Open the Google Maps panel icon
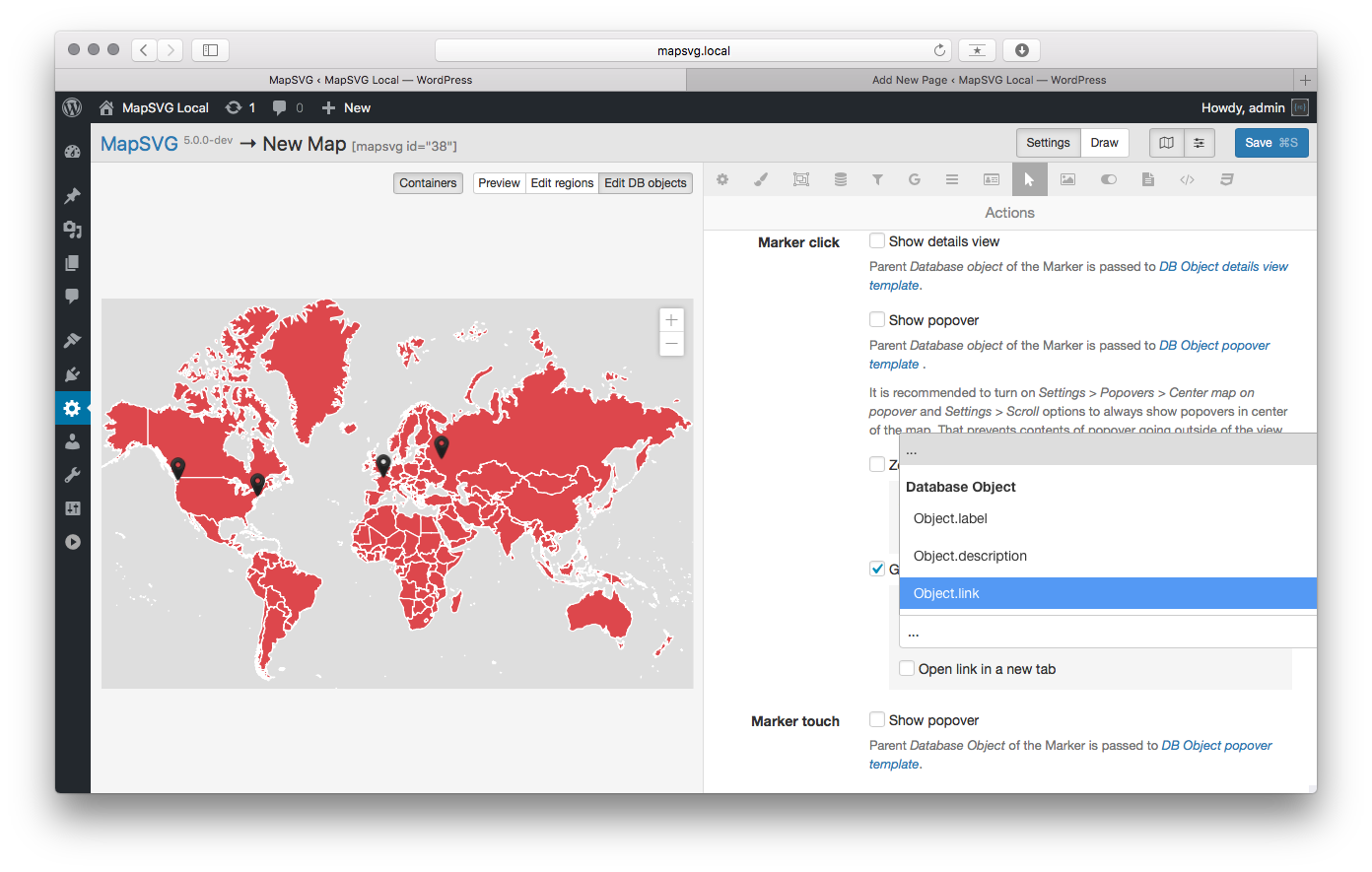The height and width of the screenshot is (872, 1372). (914, 179)
